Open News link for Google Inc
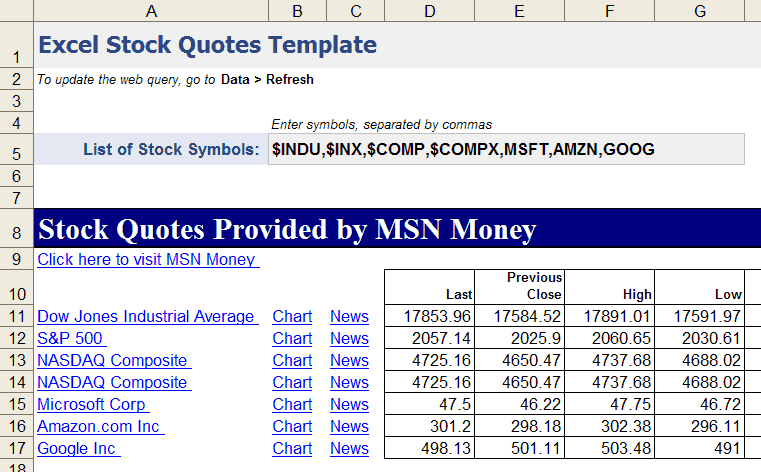 (349, 449)
